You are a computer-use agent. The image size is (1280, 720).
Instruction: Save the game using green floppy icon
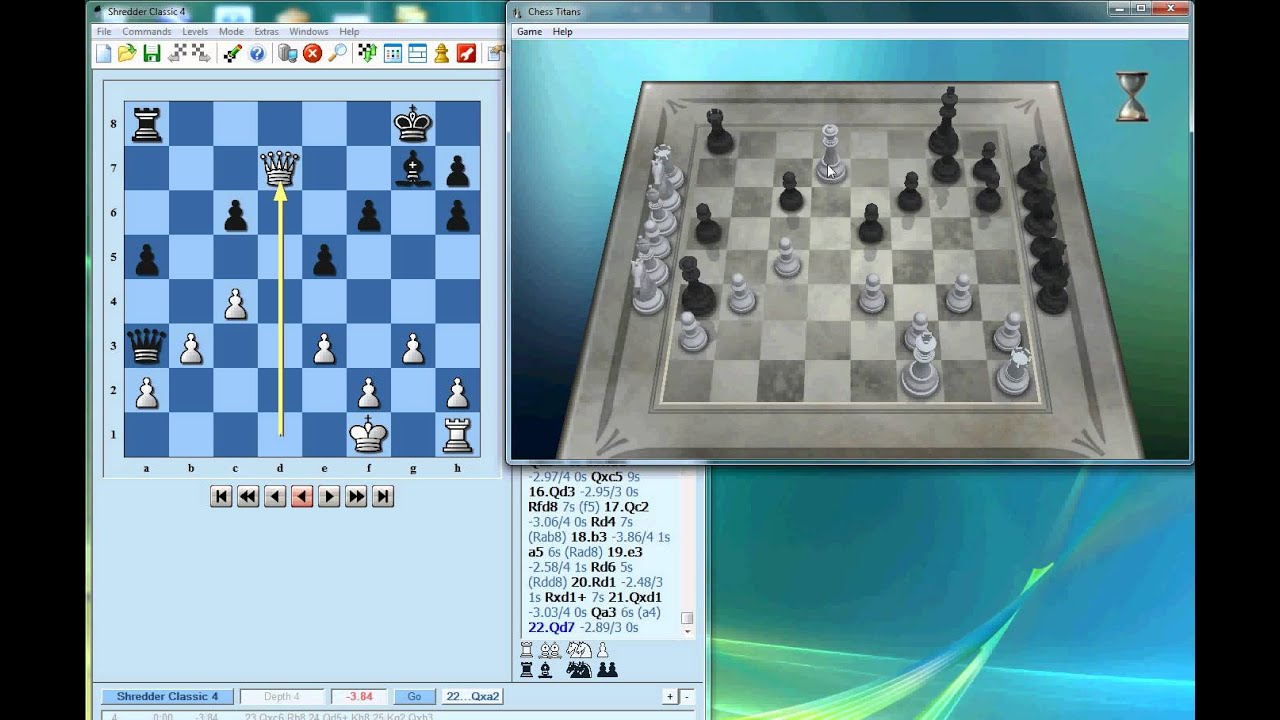152,54
